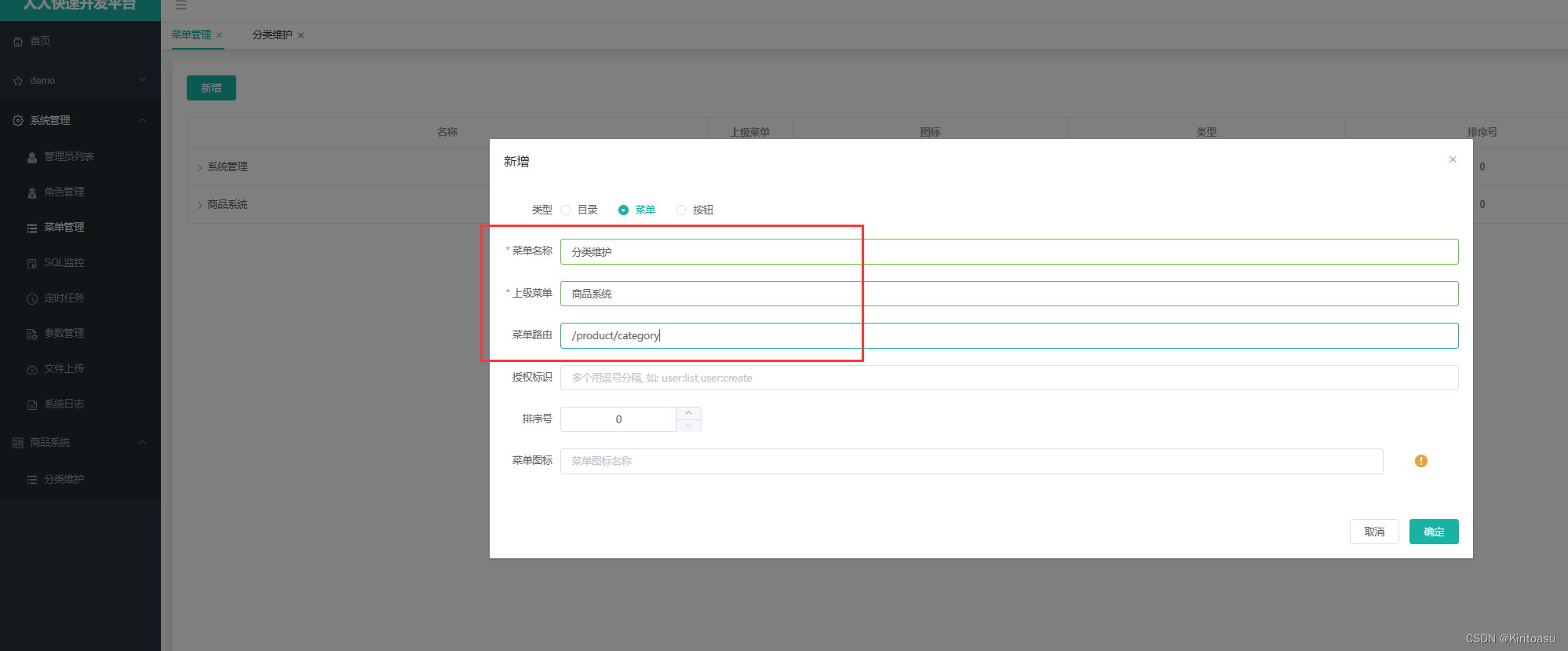
Task: Click the role icon for 角色管理
Action: point(32,192)
